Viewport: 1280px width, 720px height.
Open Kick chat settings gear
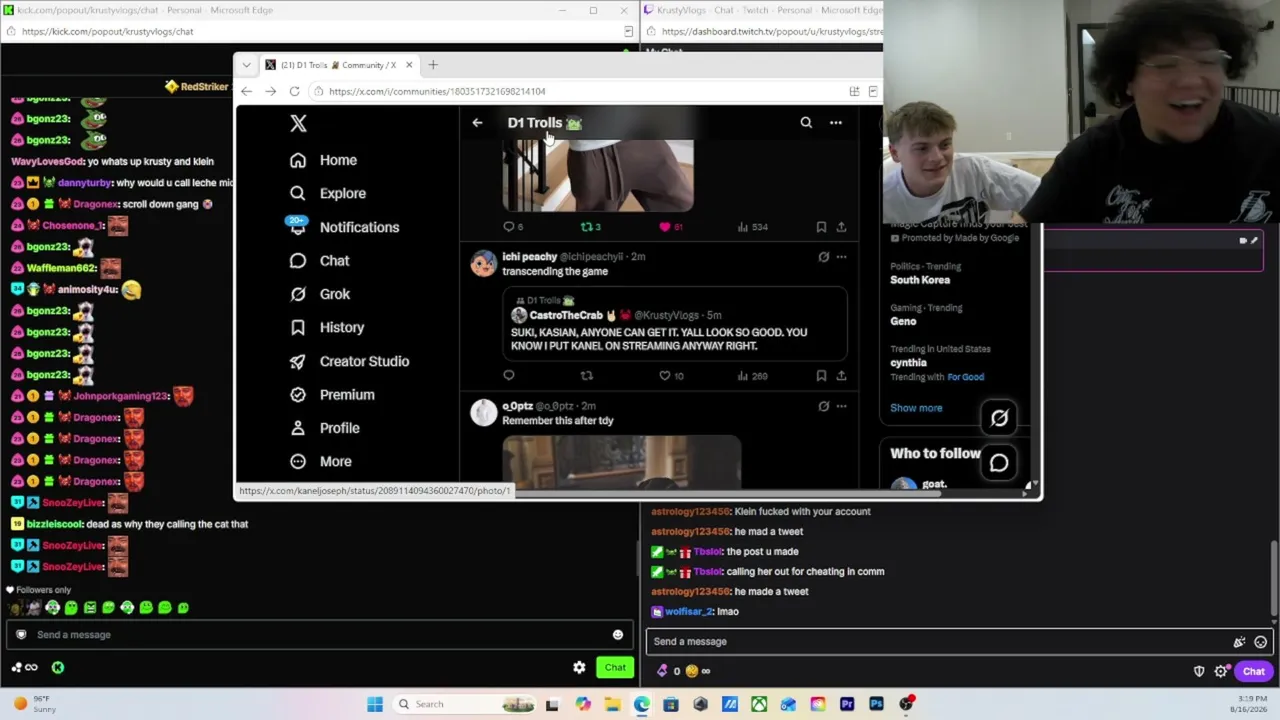[579, 668]
